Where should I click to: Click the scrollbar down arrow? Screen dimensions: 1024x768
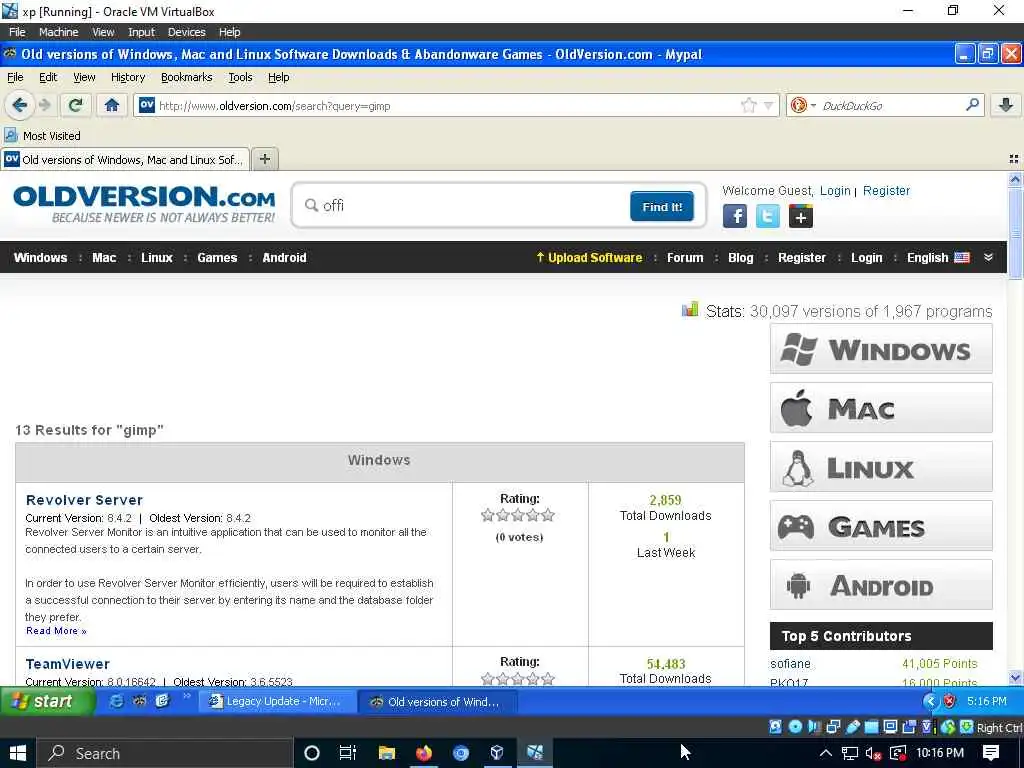(1015, 678)
